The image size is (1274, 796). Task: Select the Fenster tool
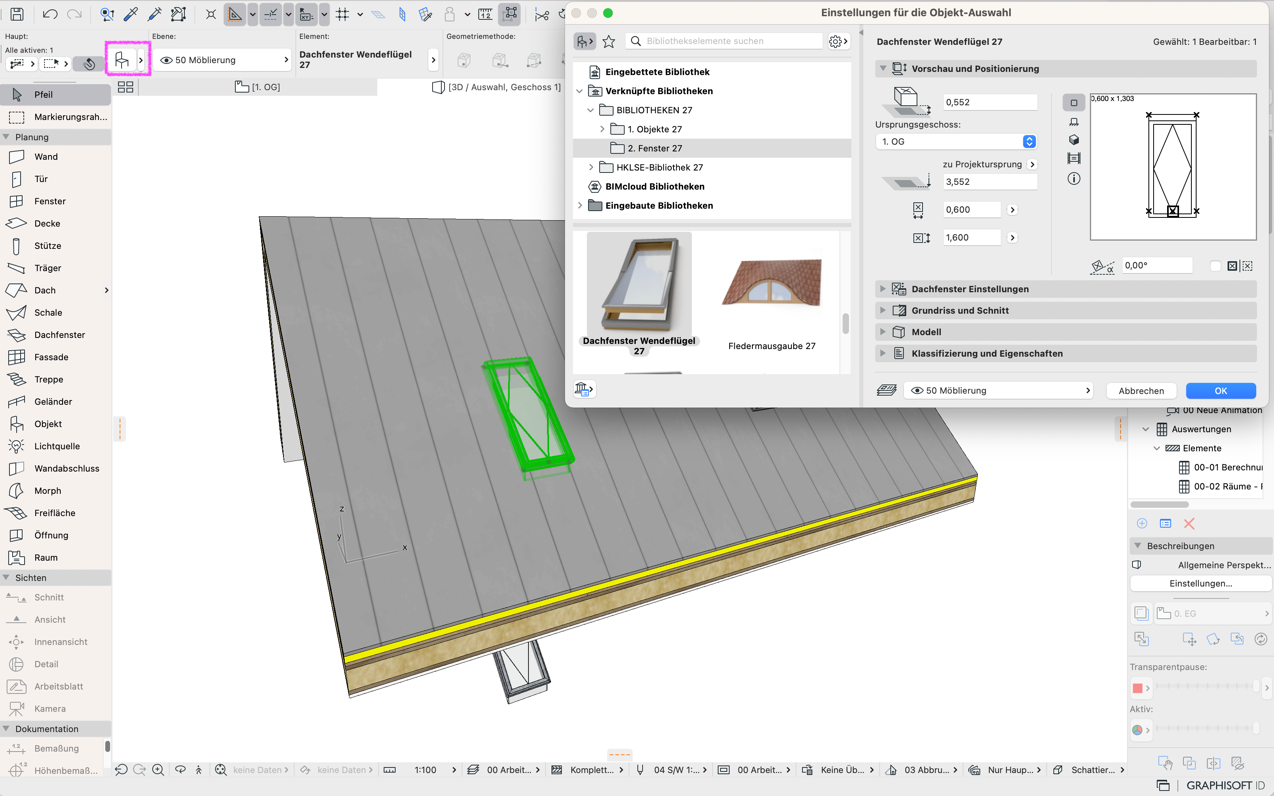pyautogui.click(x=55, y=201)
